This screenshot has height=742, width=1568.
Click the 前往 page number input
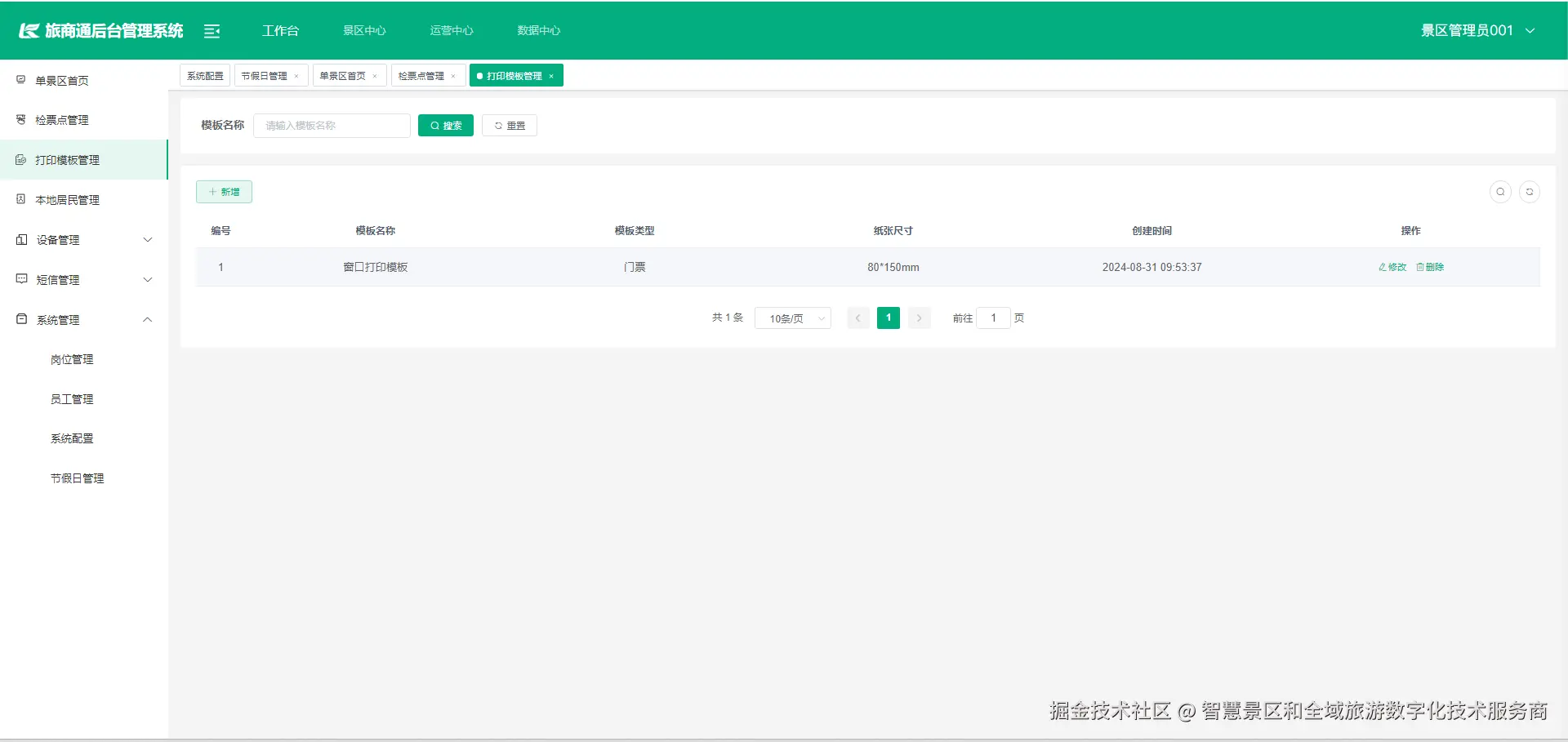[993, 318]
